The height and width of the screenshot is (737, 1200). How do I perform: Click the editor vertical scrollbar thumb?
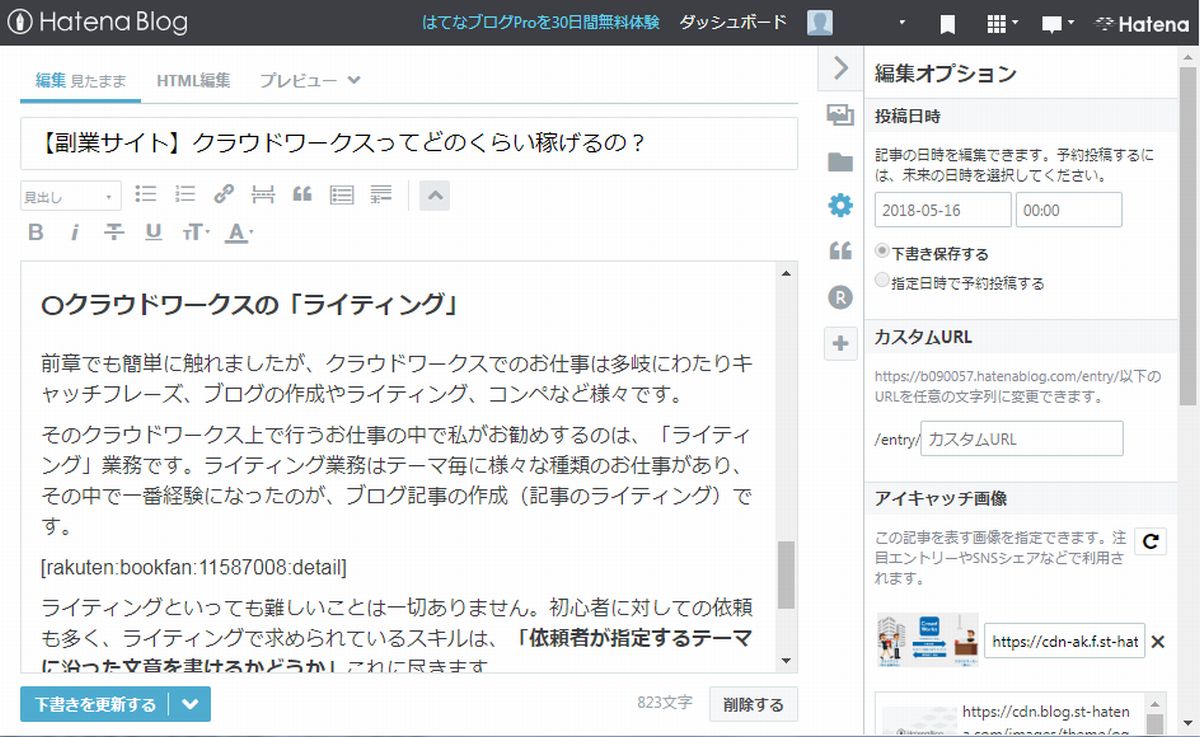click(786, 575)
